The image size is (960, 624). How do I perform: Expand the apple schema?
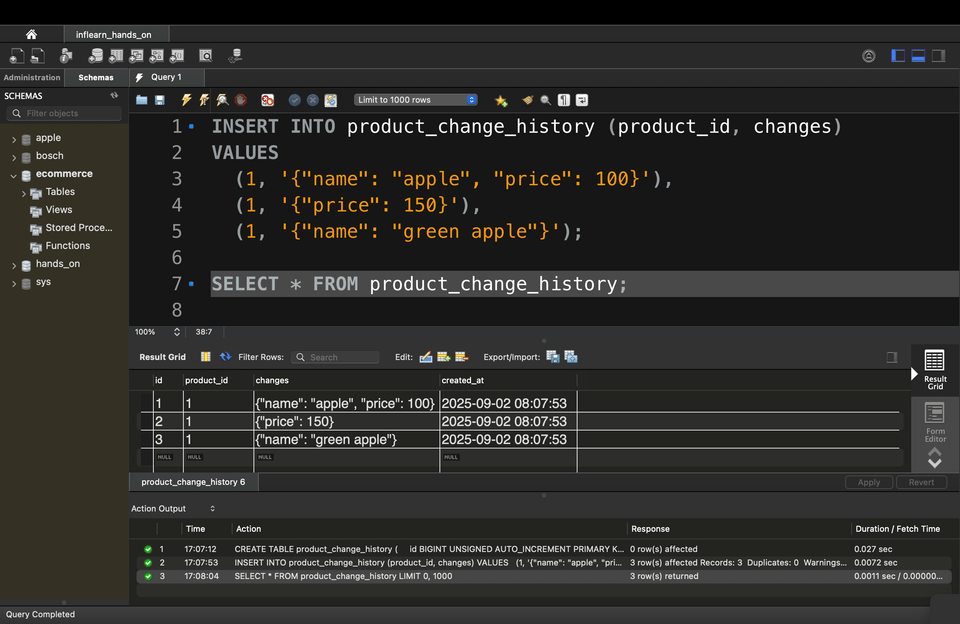pos(14,139)
